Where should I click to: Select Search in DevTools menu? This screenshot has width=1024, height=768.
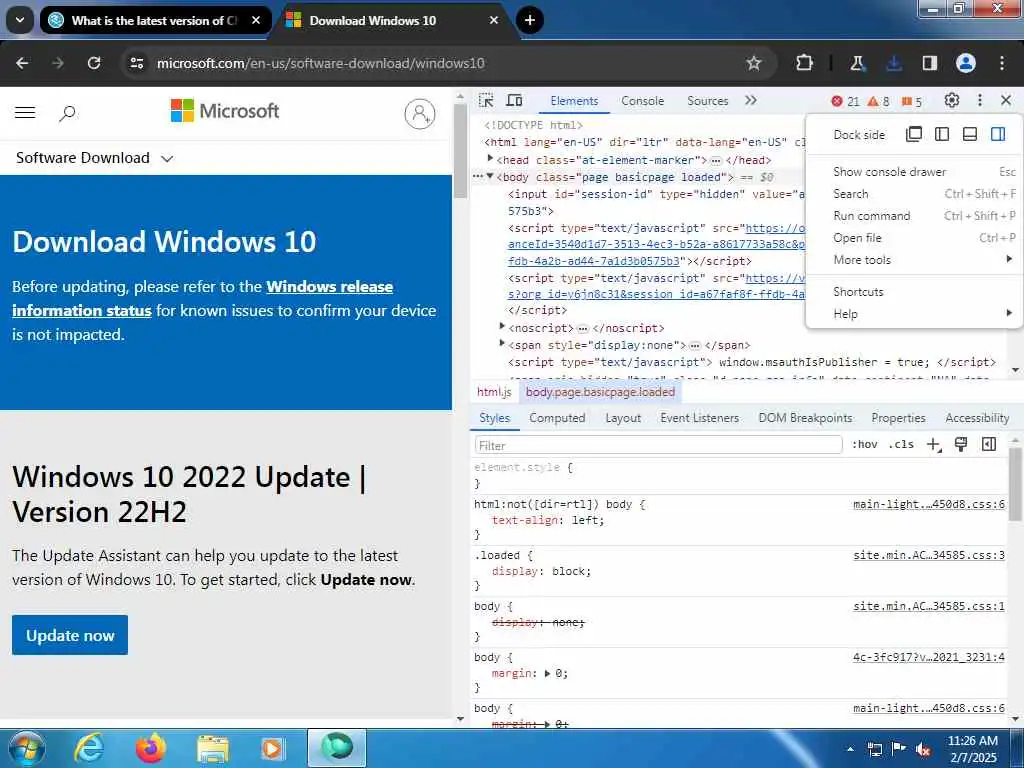click(914, 194)
